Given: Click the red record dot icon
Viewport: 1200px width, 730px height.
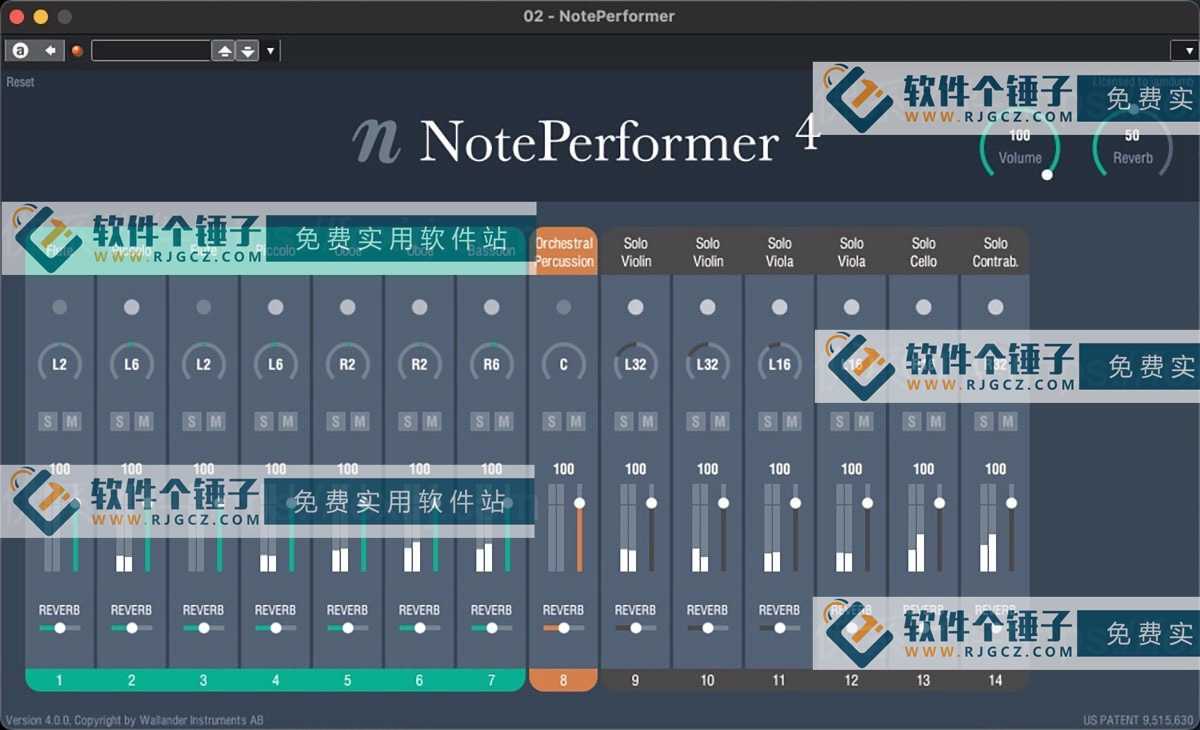Looking at the screenshot, I should point(77,51).
